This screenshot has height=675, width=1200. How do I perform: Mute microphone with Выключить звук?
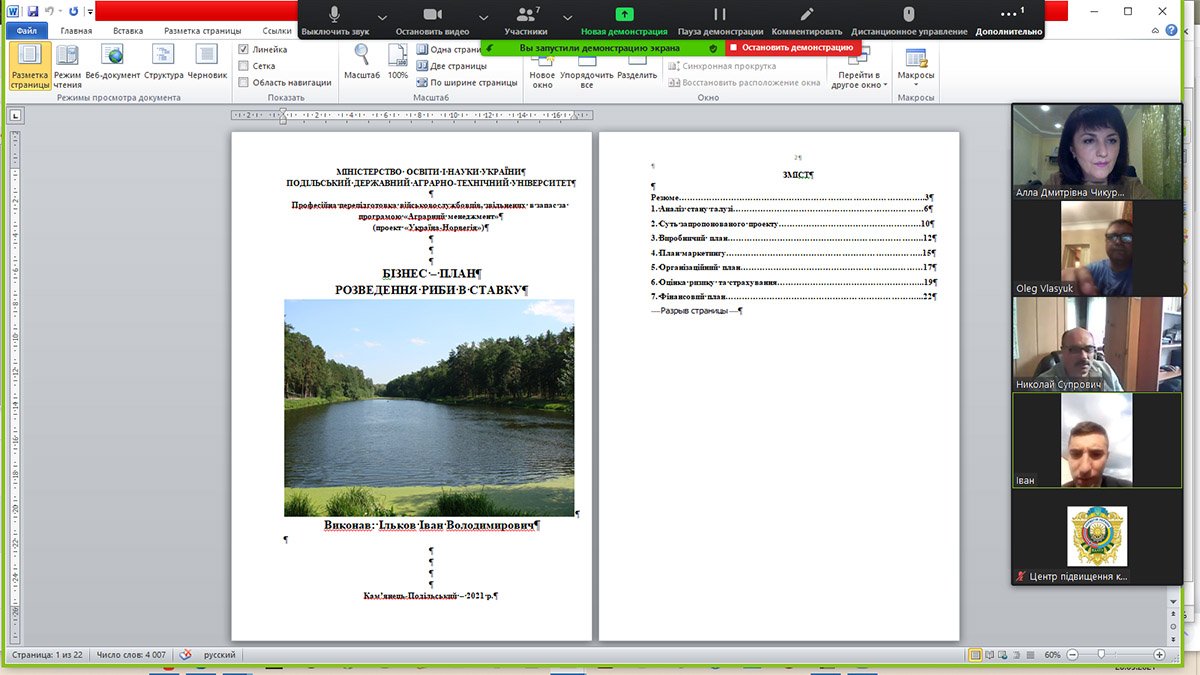tap(334, 20)
